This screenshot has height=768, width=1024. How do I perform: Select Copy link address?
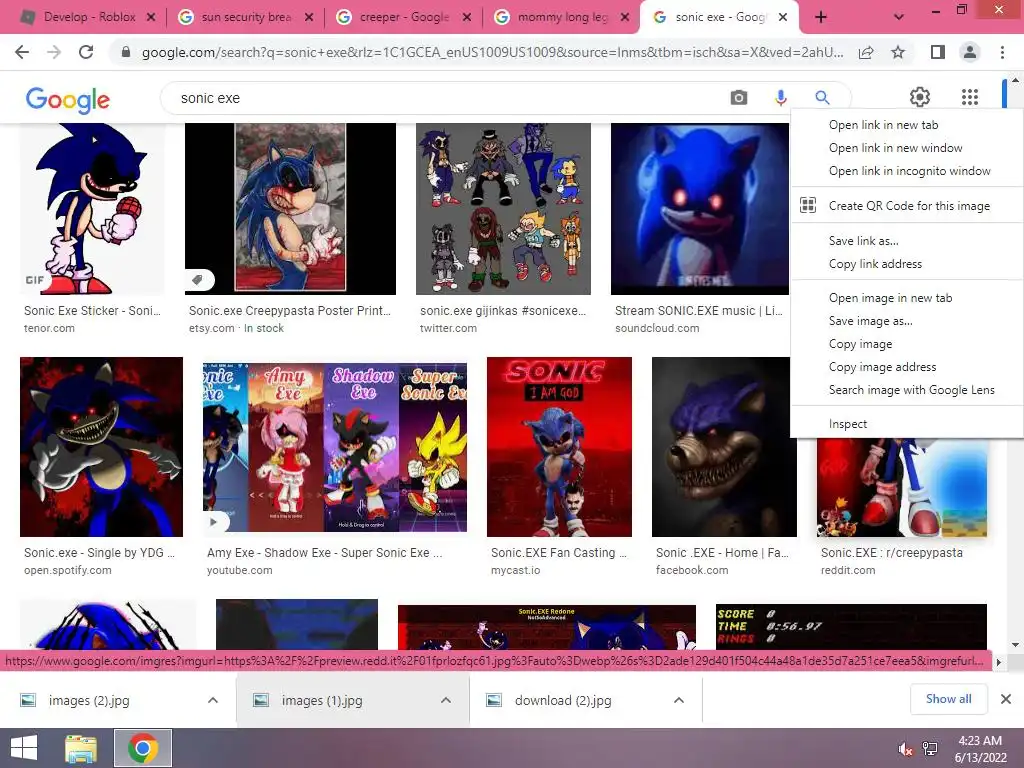coord(906,264)
